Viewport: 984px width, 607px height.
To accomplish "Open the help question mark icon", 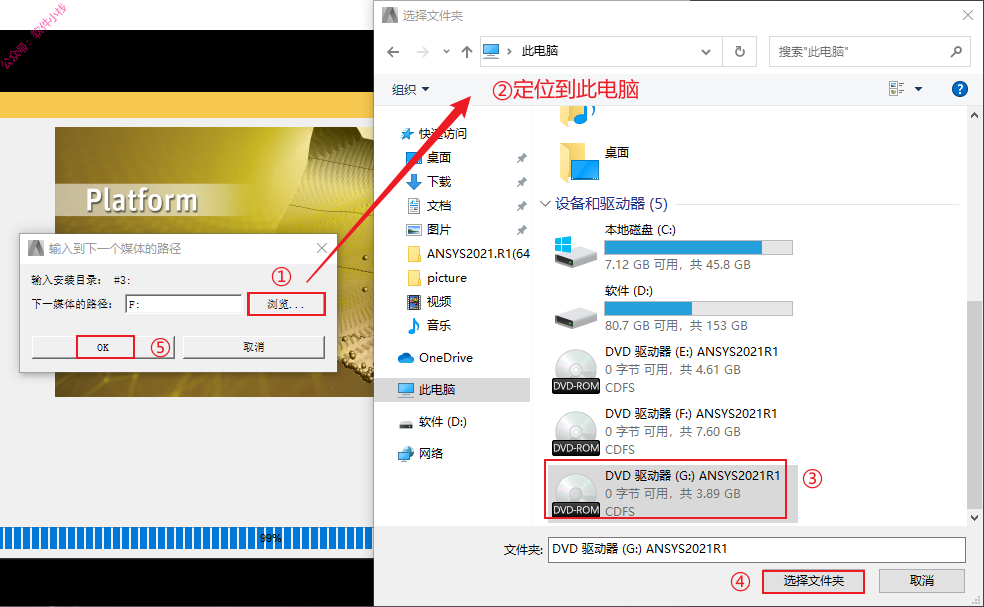I will pyautogui.click(x=960, y=89).
